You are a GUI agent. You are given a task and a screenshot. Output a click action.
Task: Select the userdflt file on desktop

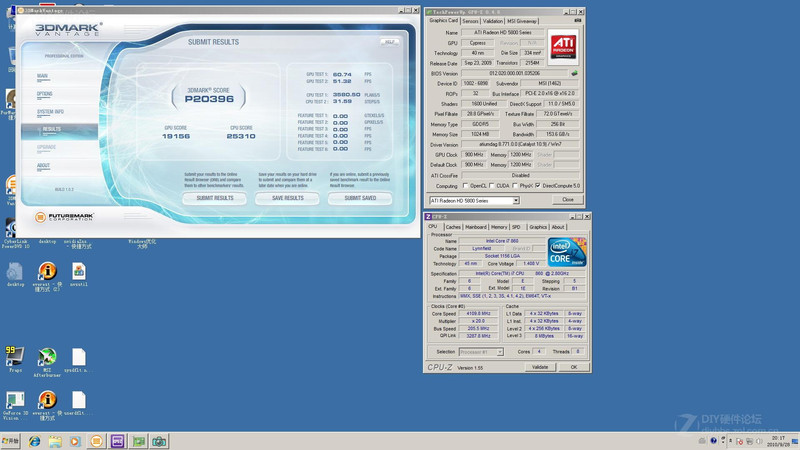pos(79,401)
